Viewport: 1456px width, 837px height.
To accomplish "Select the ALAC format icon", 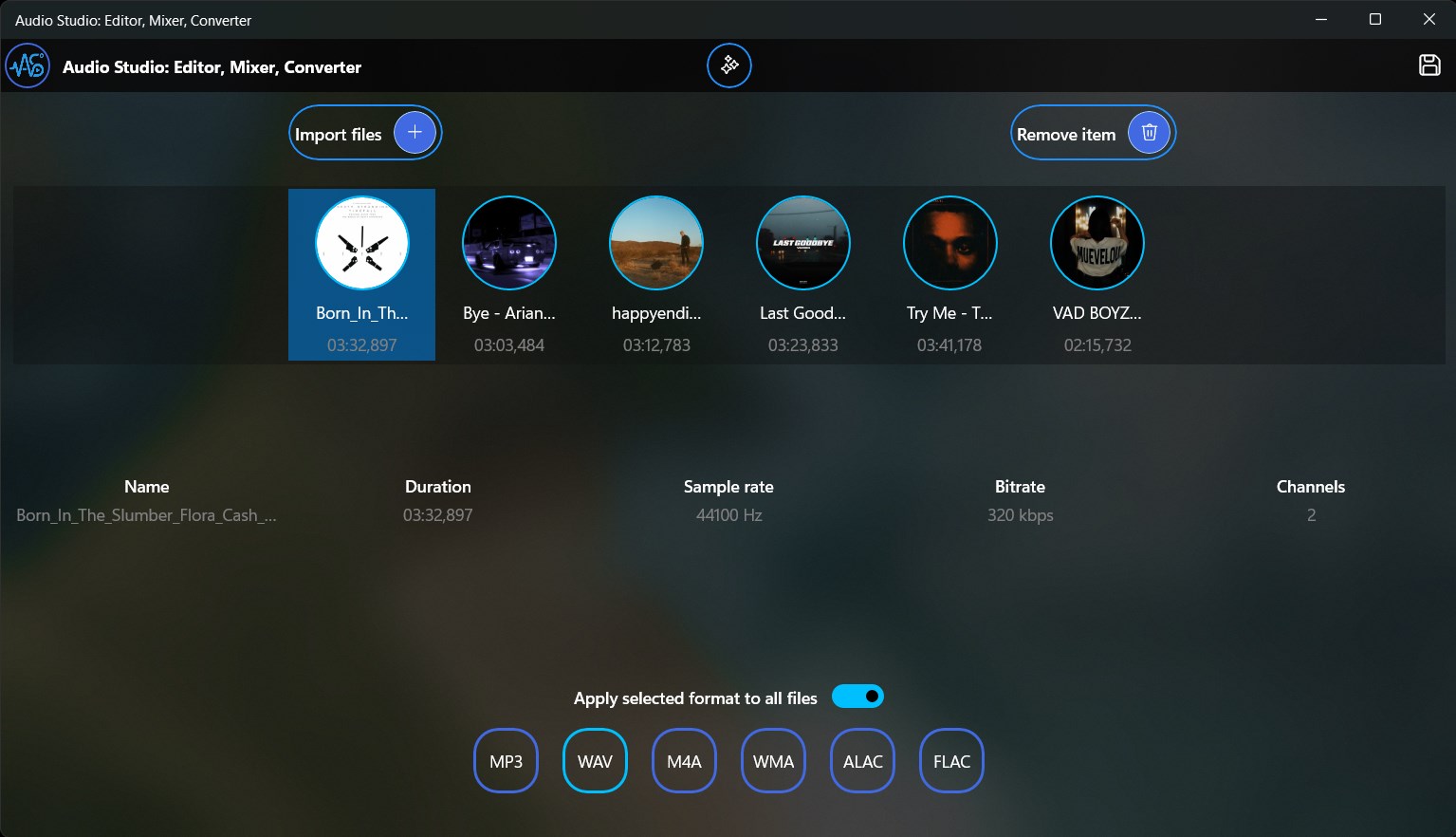I will [861, 760].
